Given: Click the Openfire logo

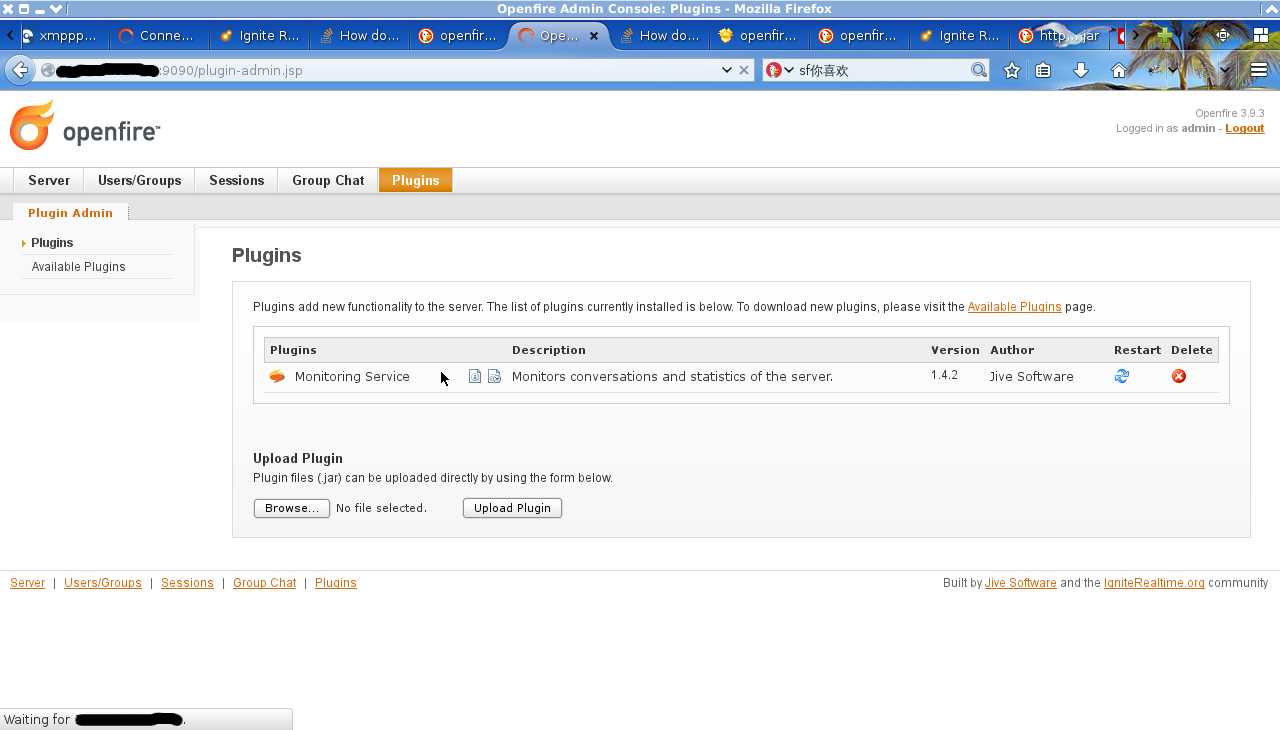Looking at the screenshot, I should point(85,126).
